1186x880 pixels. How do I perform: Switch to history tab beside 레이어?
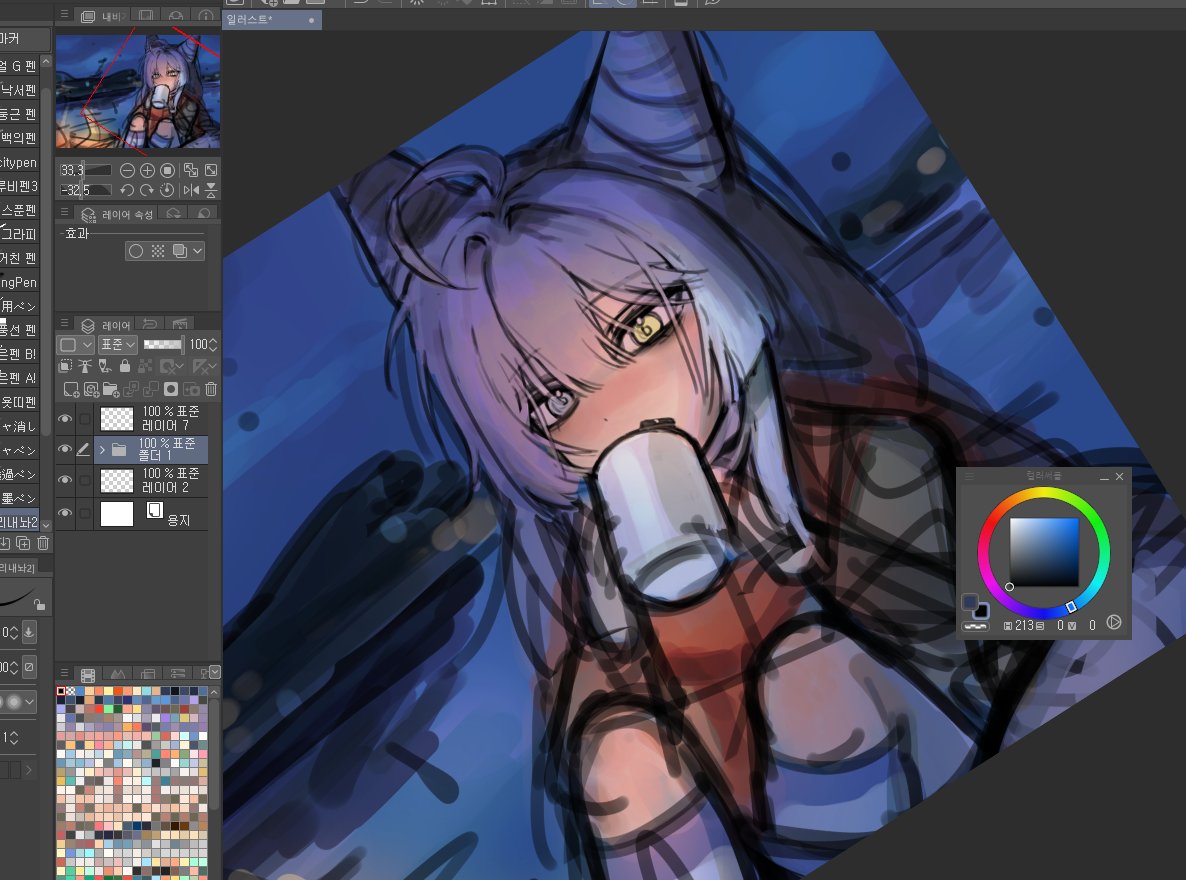(x=150, y=325)
